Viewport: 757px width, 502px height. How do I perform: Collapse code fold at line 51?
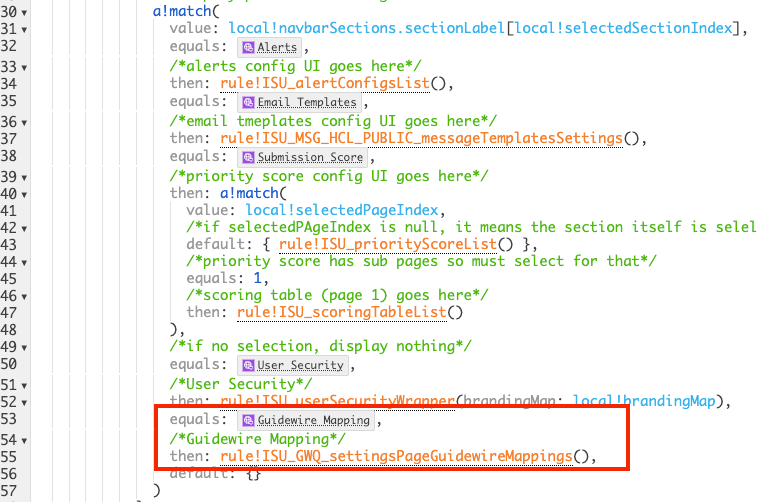point(24,386)
